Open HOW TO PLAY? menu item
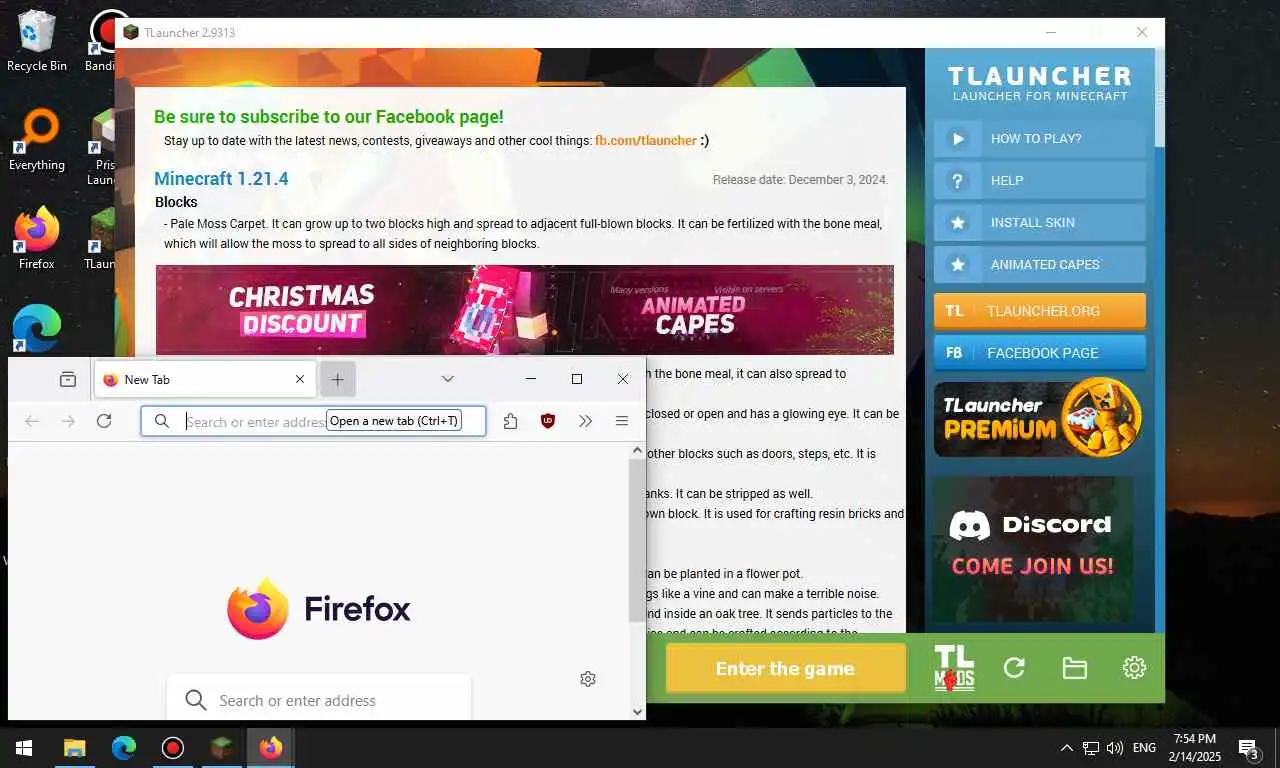The height and width of the screenshot is (768, 1280). [x=1040, y=139]
